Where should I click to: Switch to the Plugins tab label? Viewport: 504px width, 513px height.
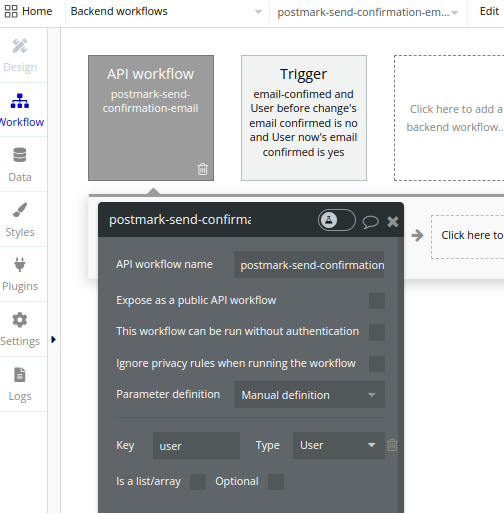click(20, 286)
